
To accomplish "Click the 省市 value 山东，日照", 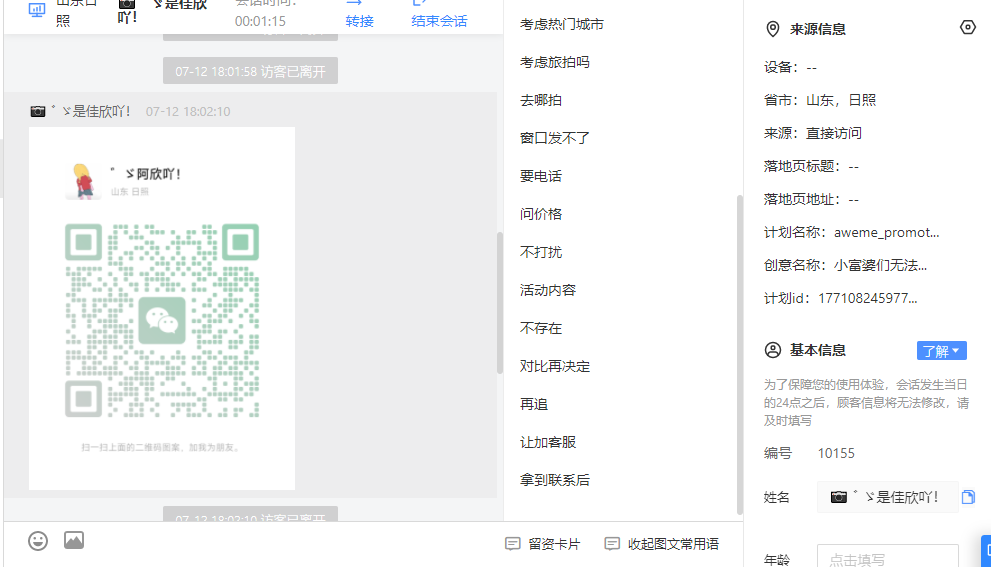I will pos(841,100).
